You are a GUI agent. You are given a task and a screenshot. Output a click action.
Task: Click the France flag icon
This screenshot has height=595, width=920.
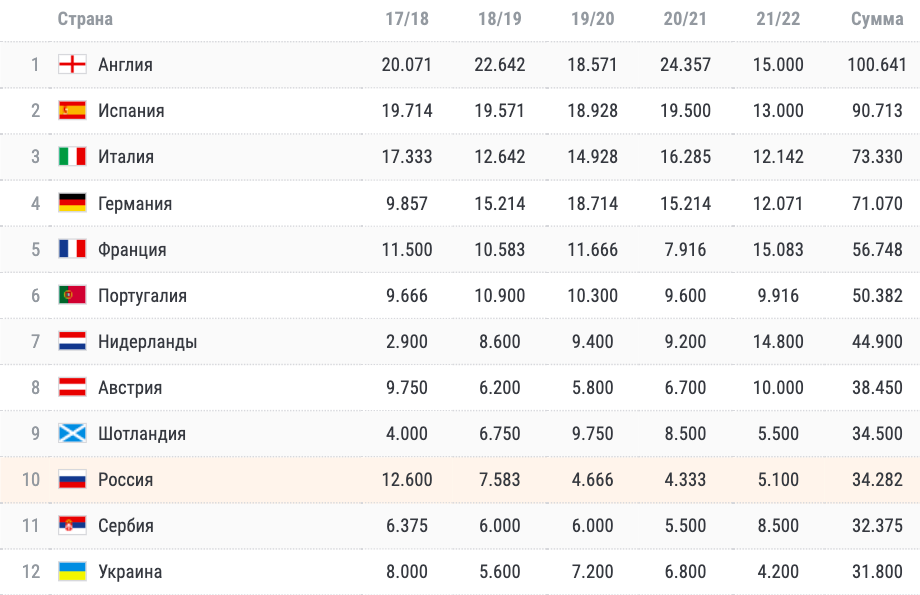[x=72, y=249]
